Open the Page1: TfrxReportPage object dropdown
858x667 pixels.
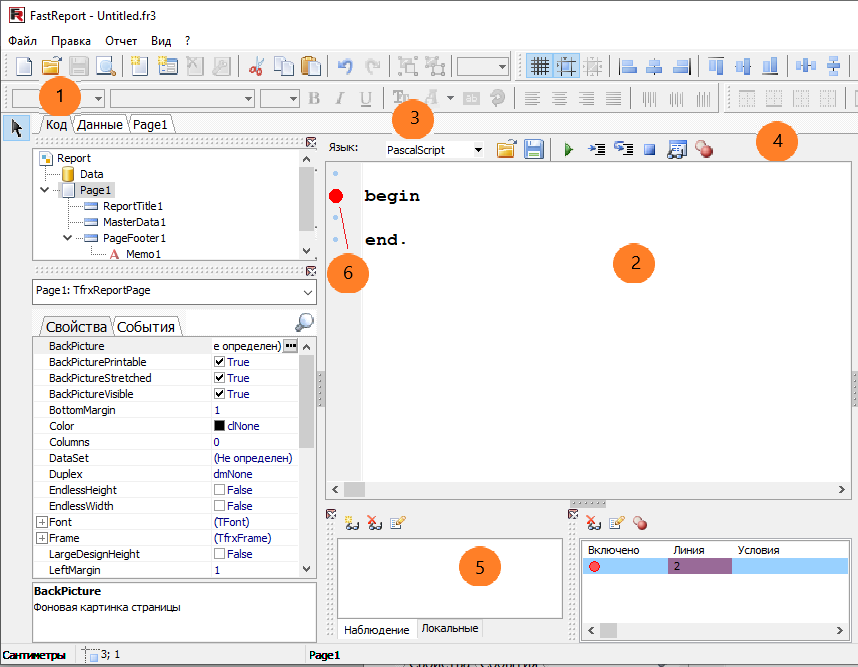[x=306, y=292]
